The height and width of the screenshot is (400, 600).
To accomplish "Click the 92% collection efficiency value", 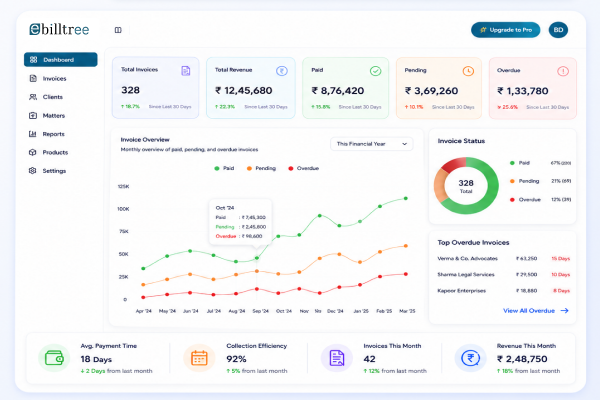I will 236,359.
